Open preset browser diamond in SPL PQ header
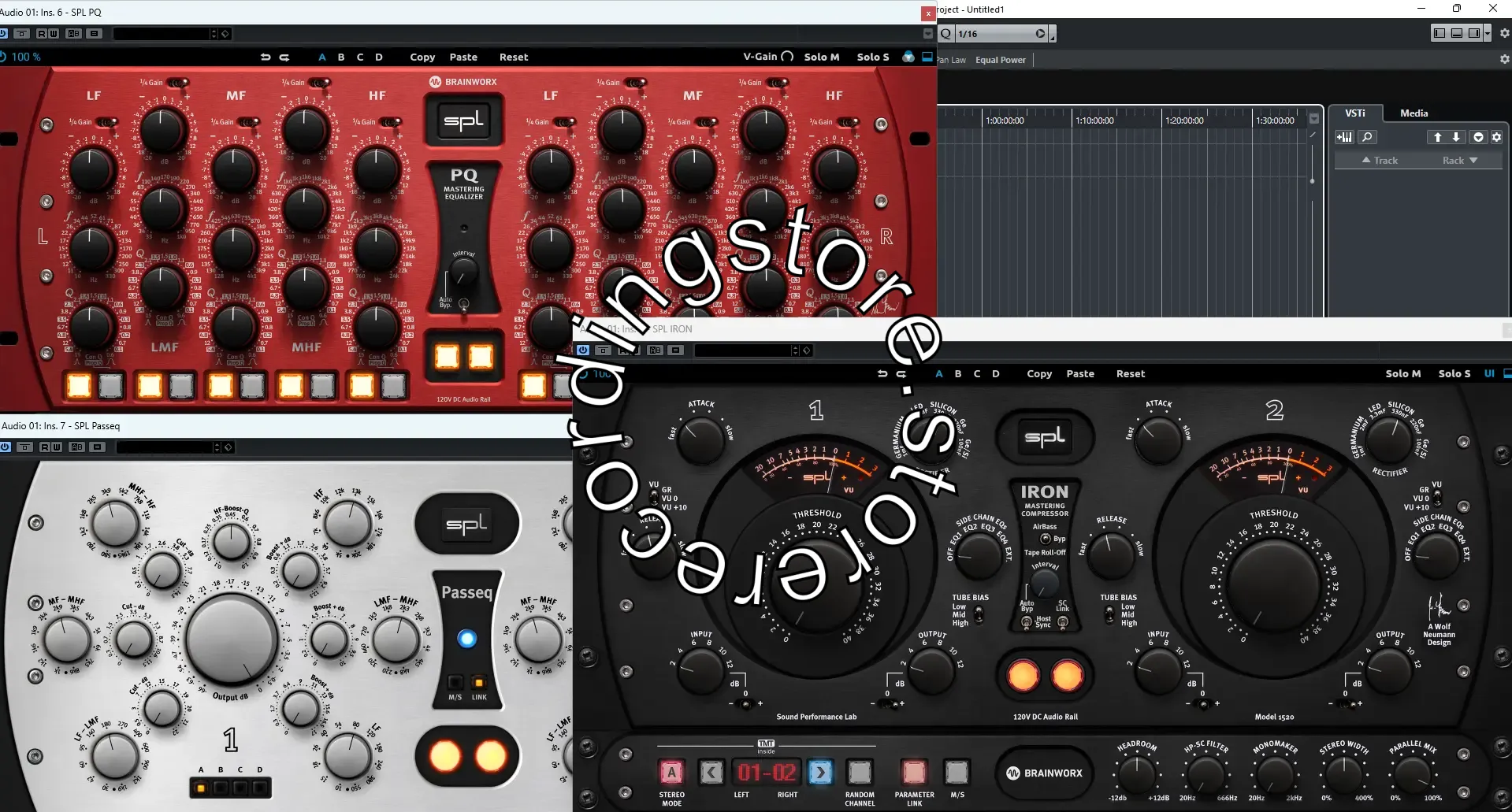 click(x=225, y=34)
